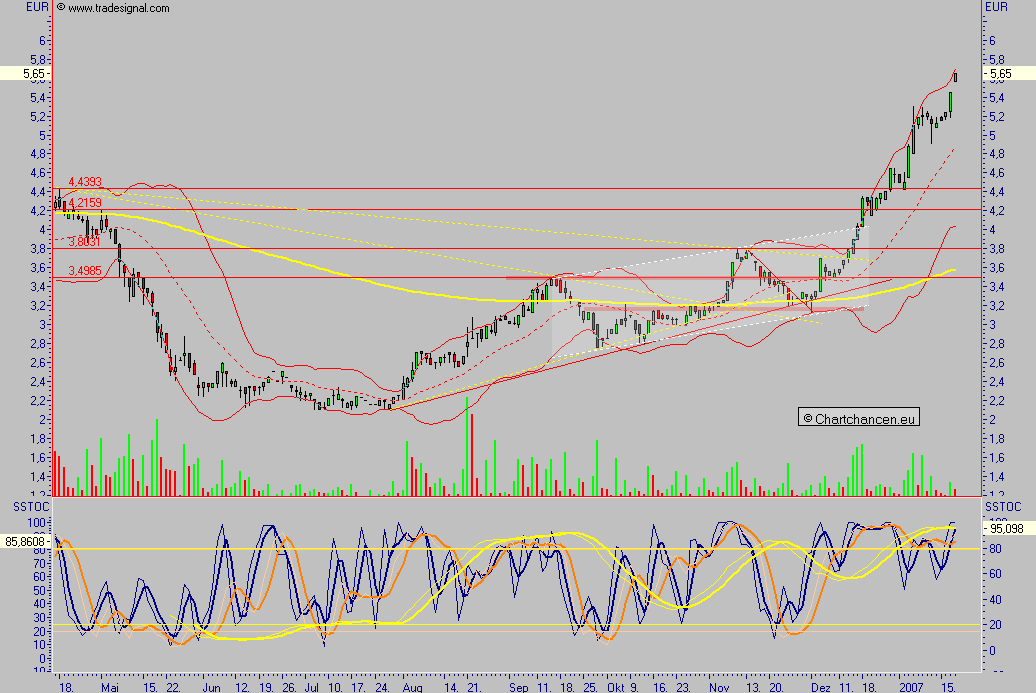The width and height of the screenshot is (1036, 693).
Task: Click the EUR currency label at top right
Action: pyautogui.click(x=997, y=8)
